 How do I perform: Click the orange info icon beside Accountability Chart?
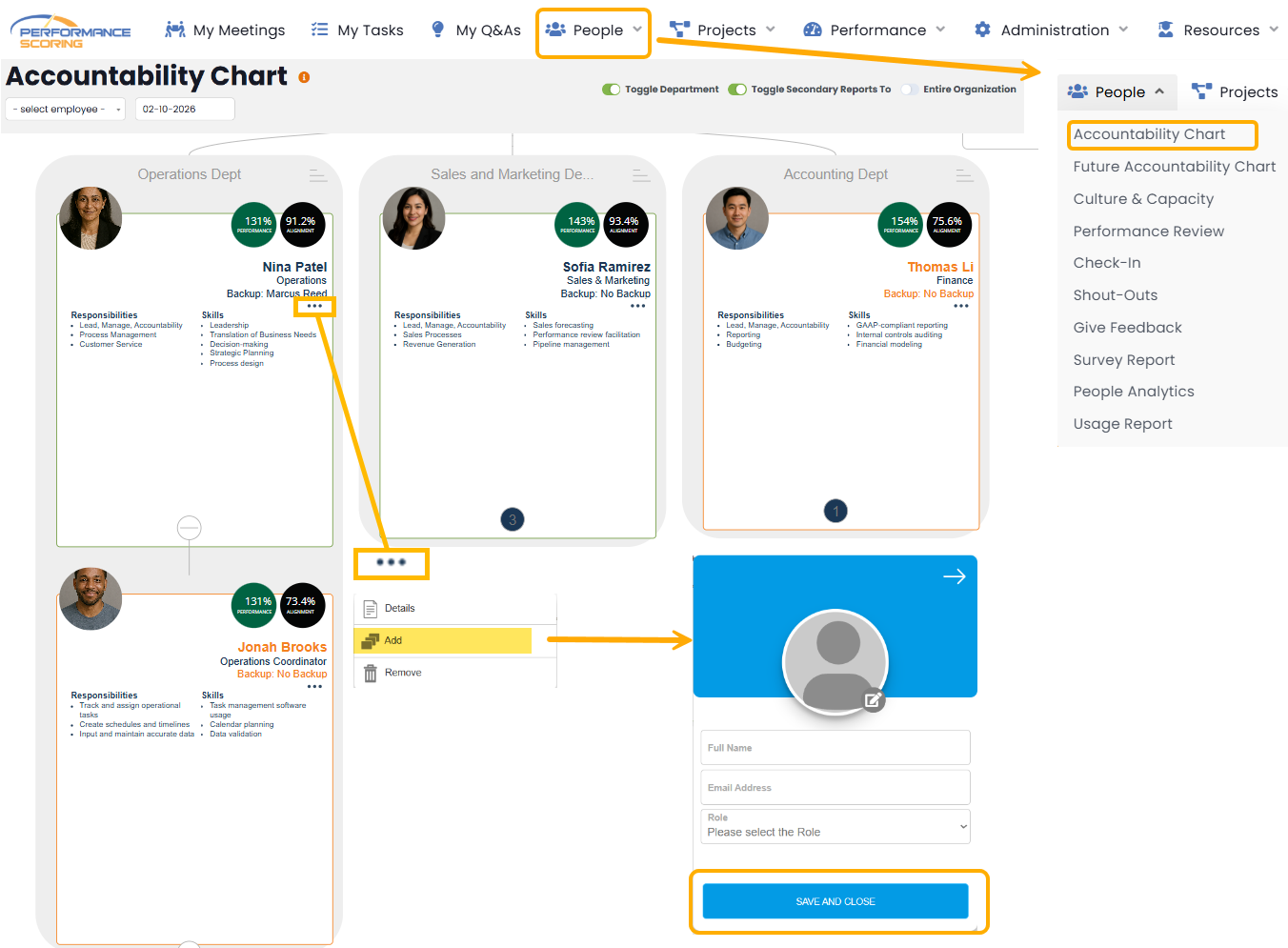click(304, 77)
